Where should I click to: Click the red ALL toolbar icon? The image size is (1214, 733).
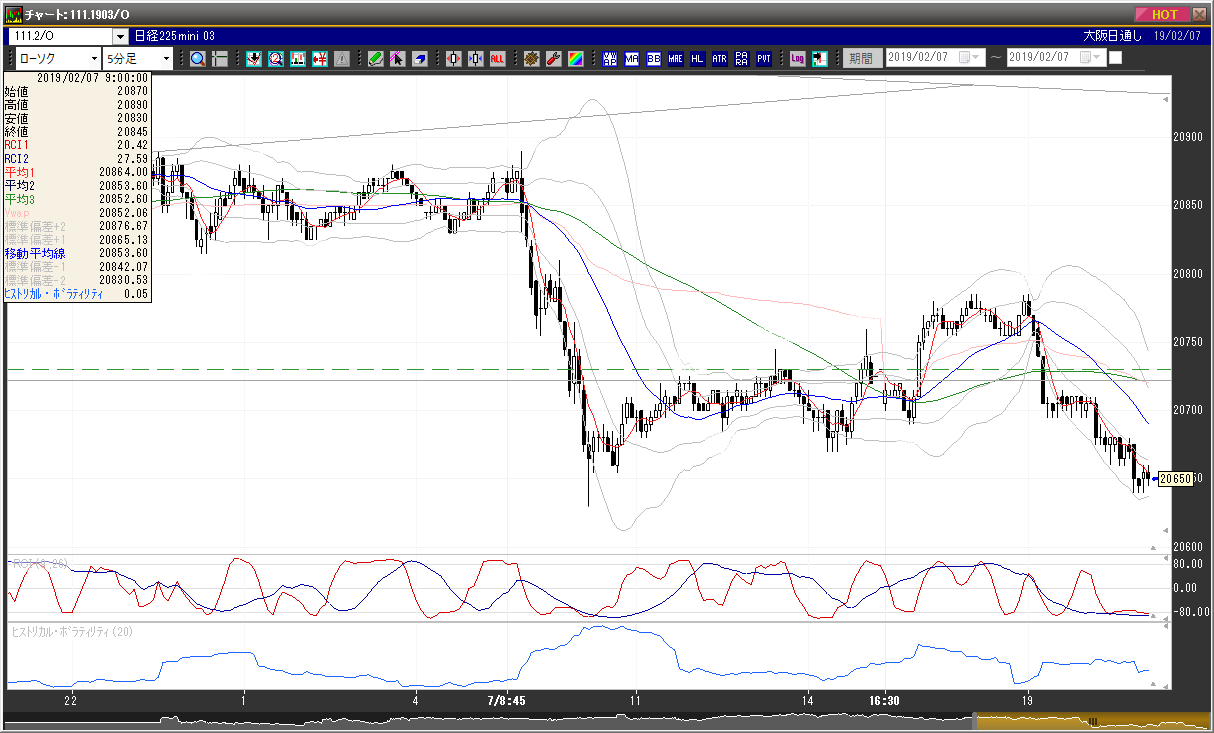coord(497,58)
